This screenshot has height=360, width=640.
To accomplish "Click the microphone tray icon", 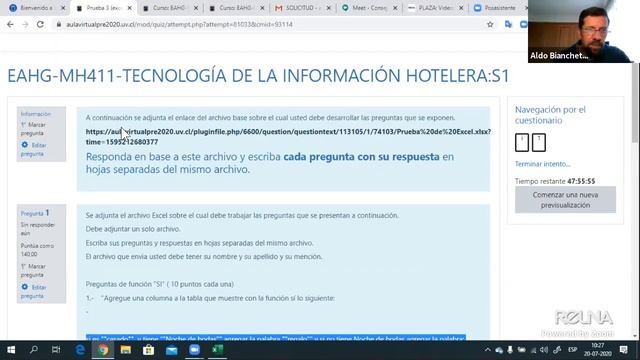I will (x=510, y=350).
